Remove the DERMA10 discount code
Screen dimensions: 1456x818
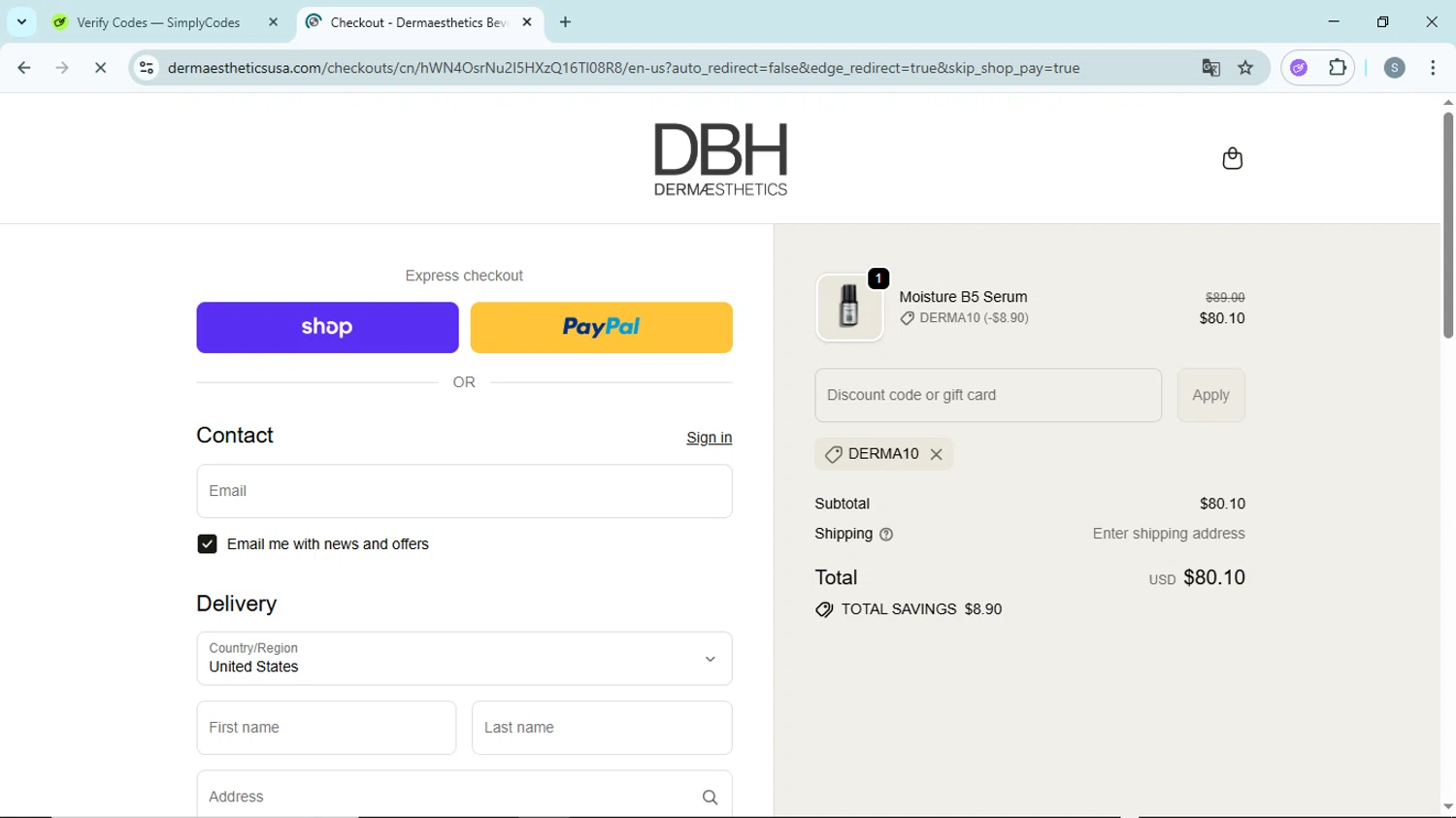pyautogui.click(x=936, y=454)
